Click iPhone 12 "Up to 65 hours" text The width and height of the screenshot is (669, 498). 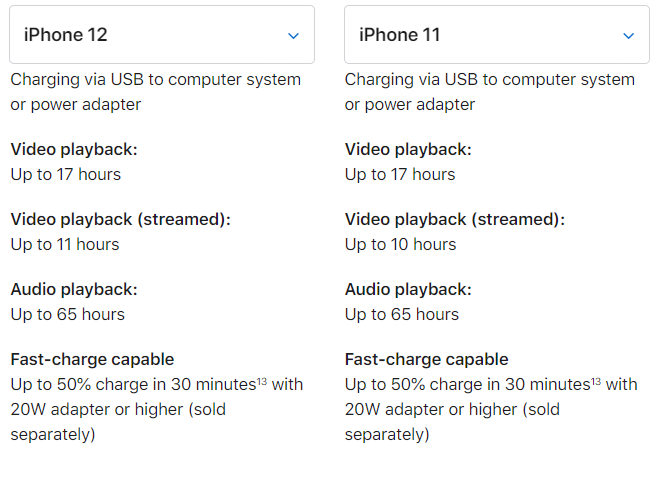[67, 314]
